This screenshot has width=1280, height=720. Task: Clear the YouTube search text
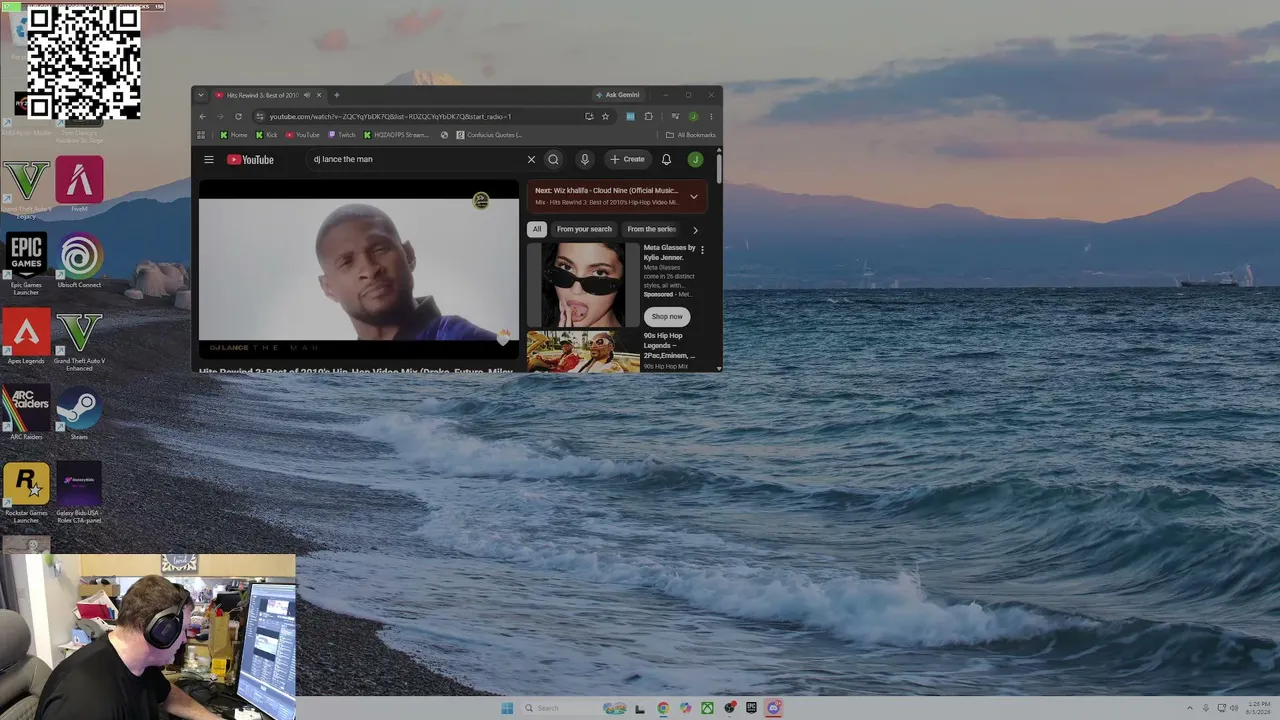tap(531, 159)
